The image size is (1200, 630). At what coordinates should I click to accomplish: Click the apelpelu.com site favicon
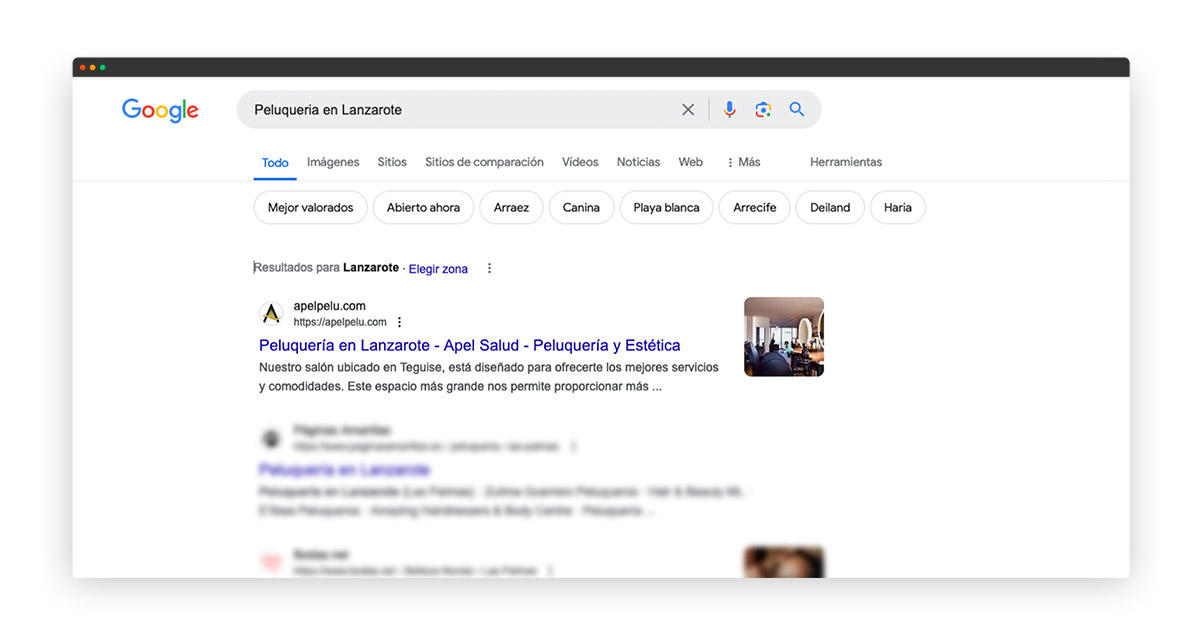271,314
